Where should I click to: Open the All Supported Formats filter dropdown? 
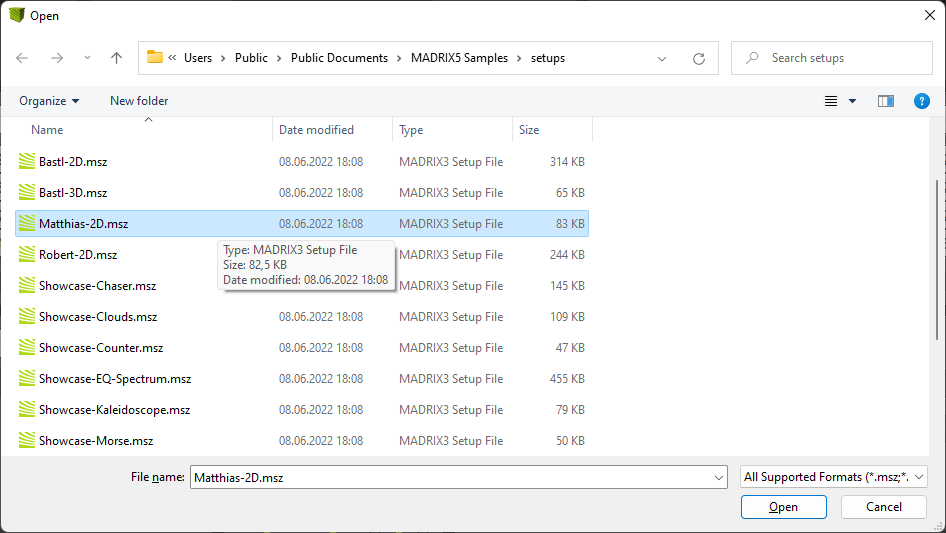(833, 477)
